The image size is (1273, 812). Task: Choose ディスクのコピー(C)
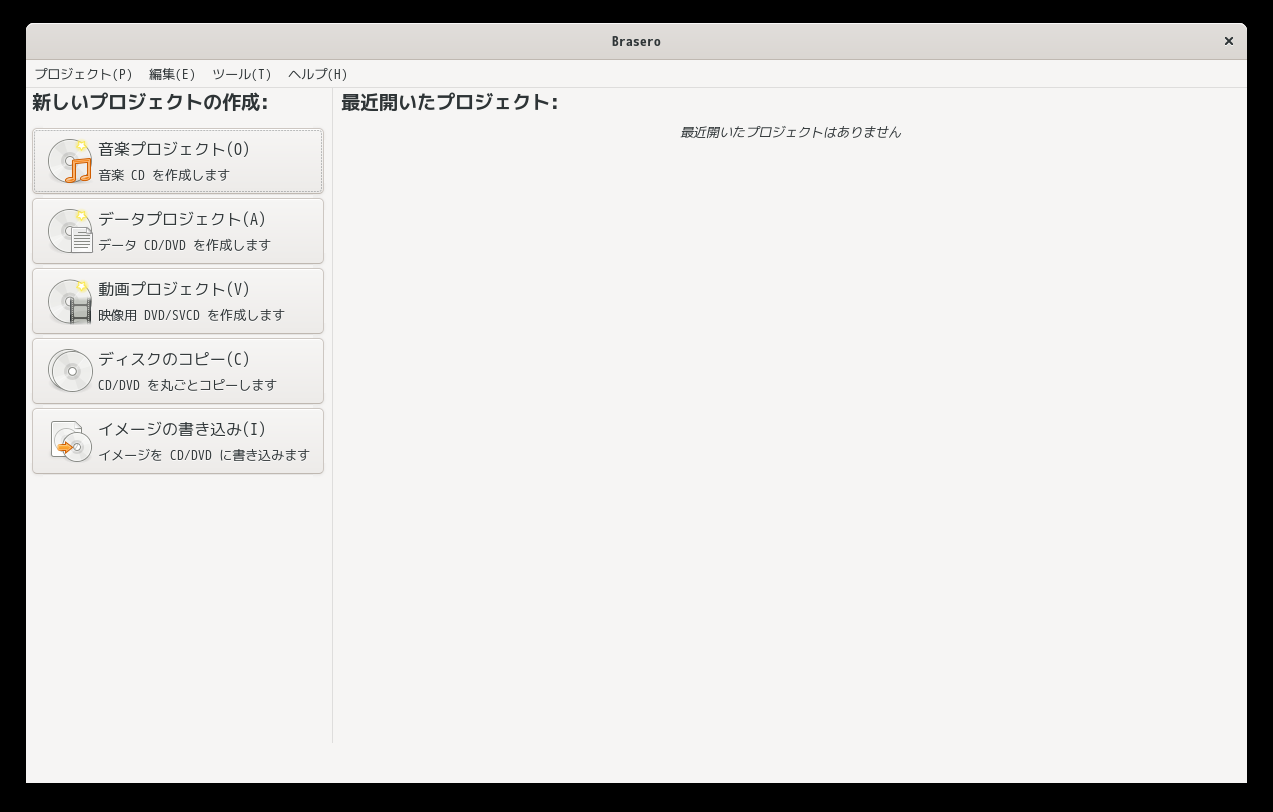(178, 371)
